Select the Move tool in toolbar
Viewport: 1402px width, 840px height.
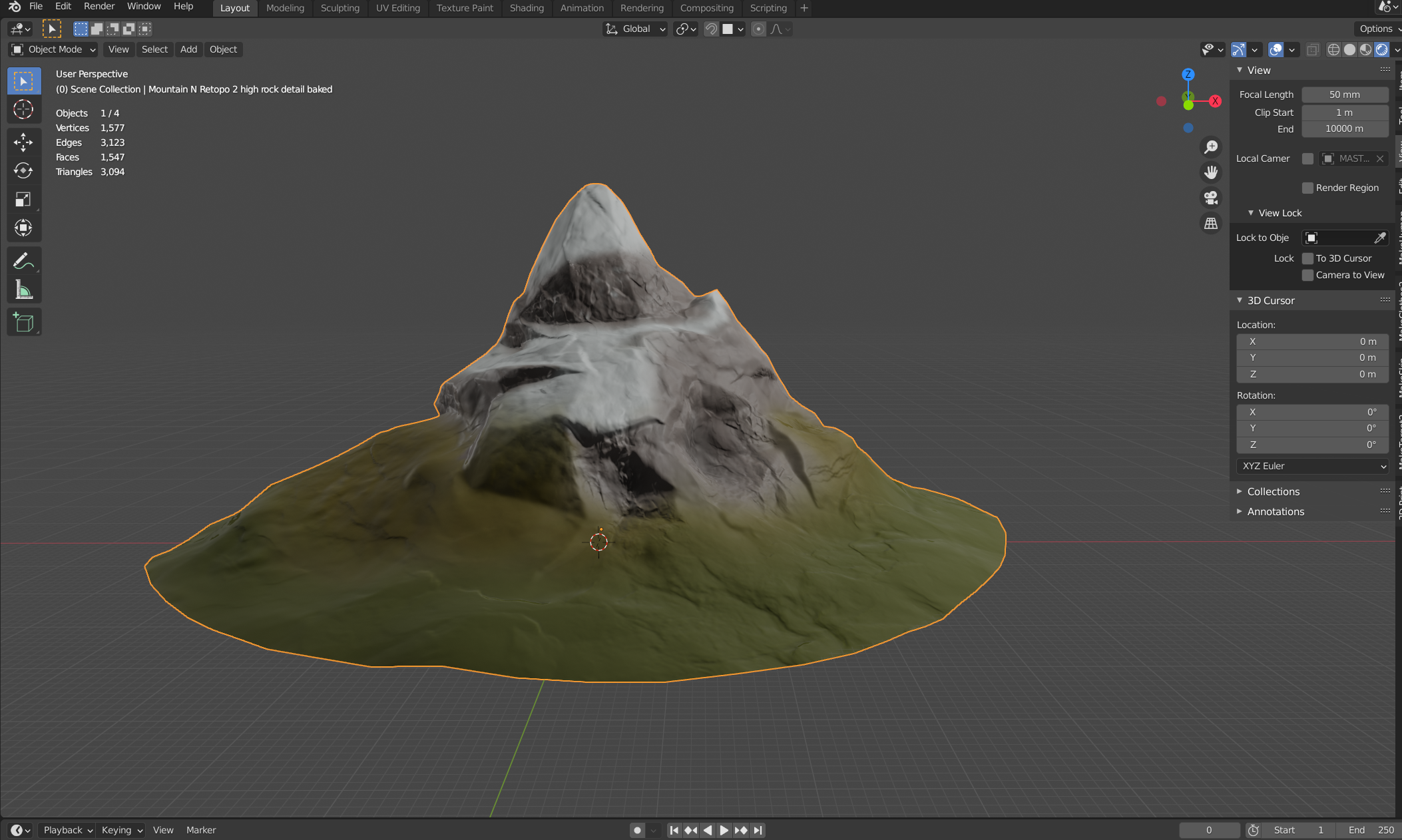23,142
